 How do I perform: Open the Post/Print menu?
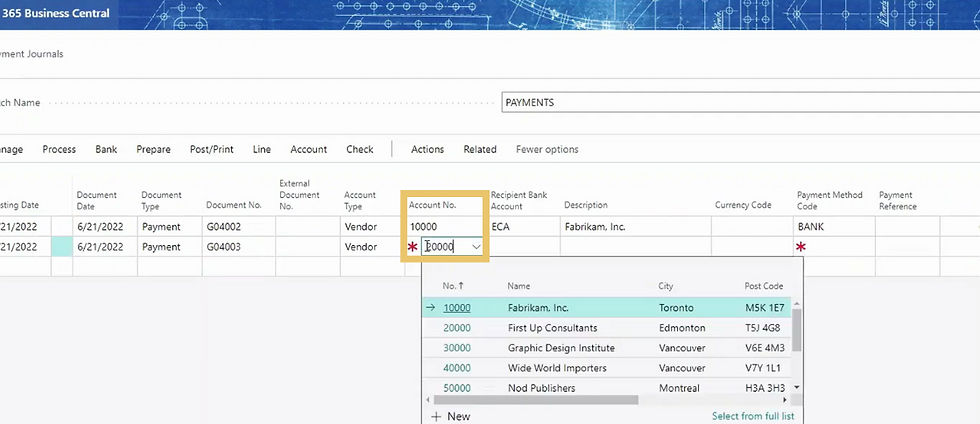click(212, 149)
